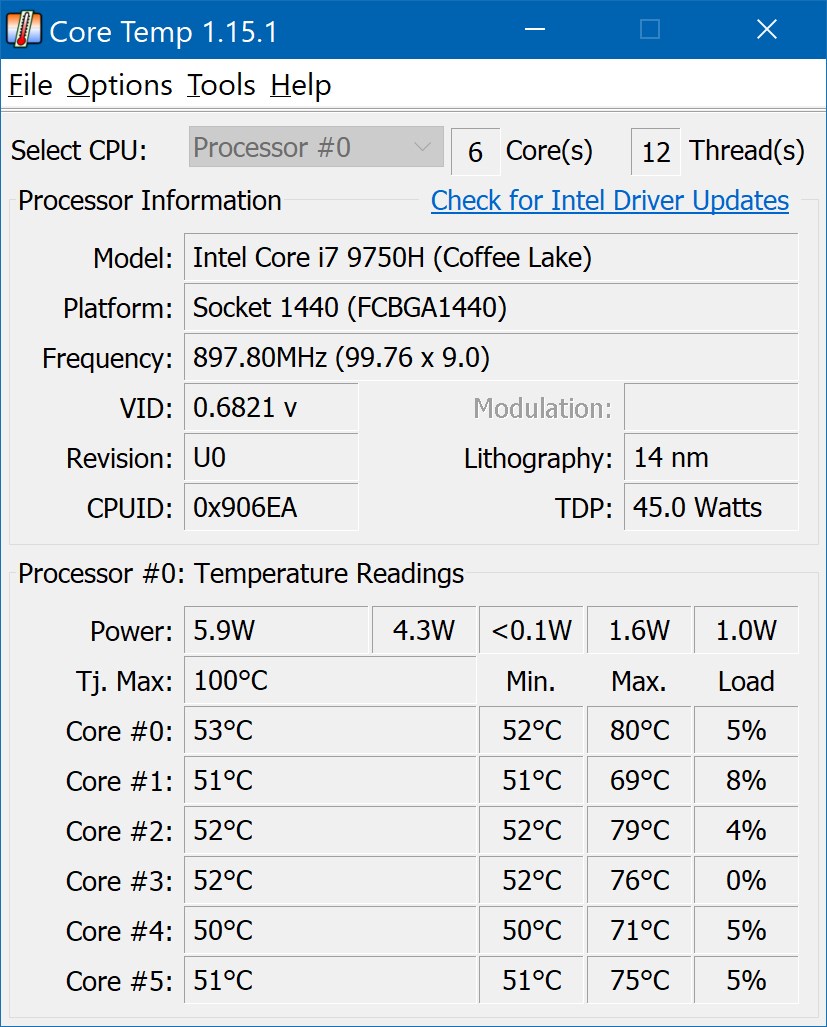The width and height of the screenshot is (827, 1027).
Task: Click the Platform field Socket 1440
Action: (491, 307)
